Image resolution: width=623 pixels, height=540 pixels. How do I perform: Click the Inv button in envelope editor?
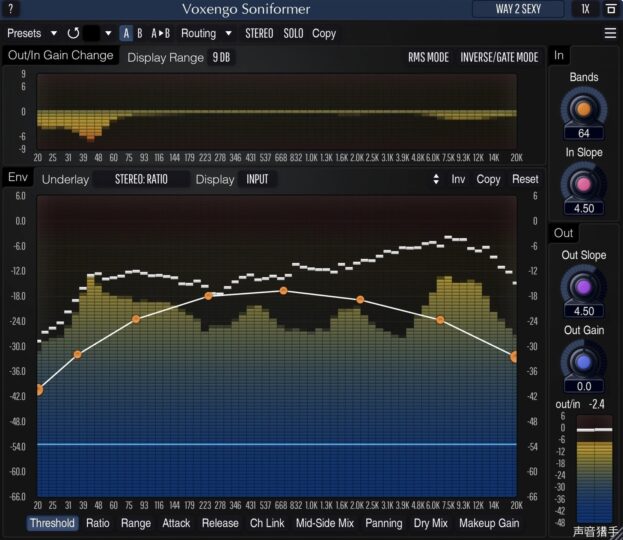[x=458, y=180]
